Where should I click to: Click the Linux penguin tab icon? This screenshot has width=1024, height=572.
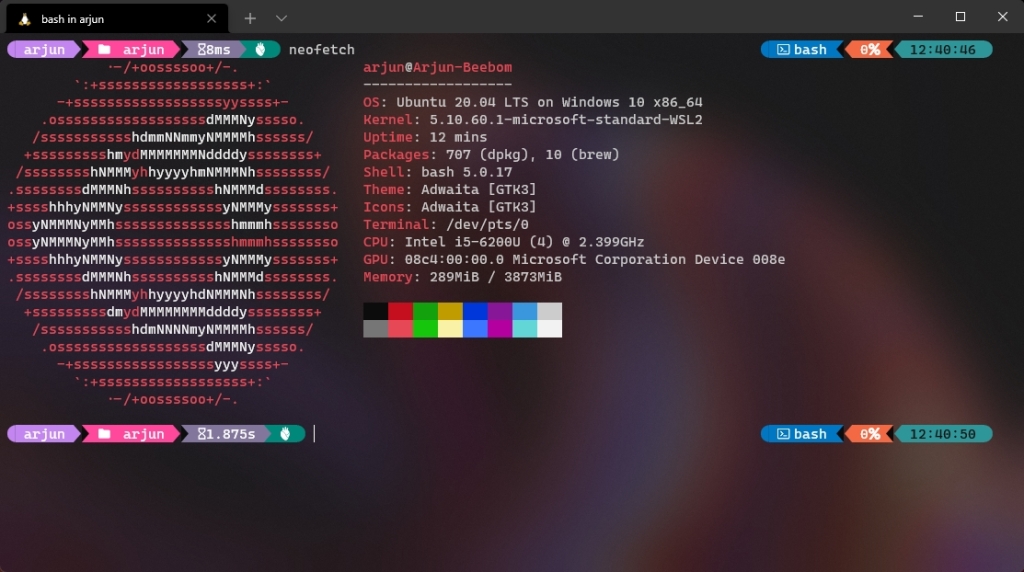tap(25, 19)
